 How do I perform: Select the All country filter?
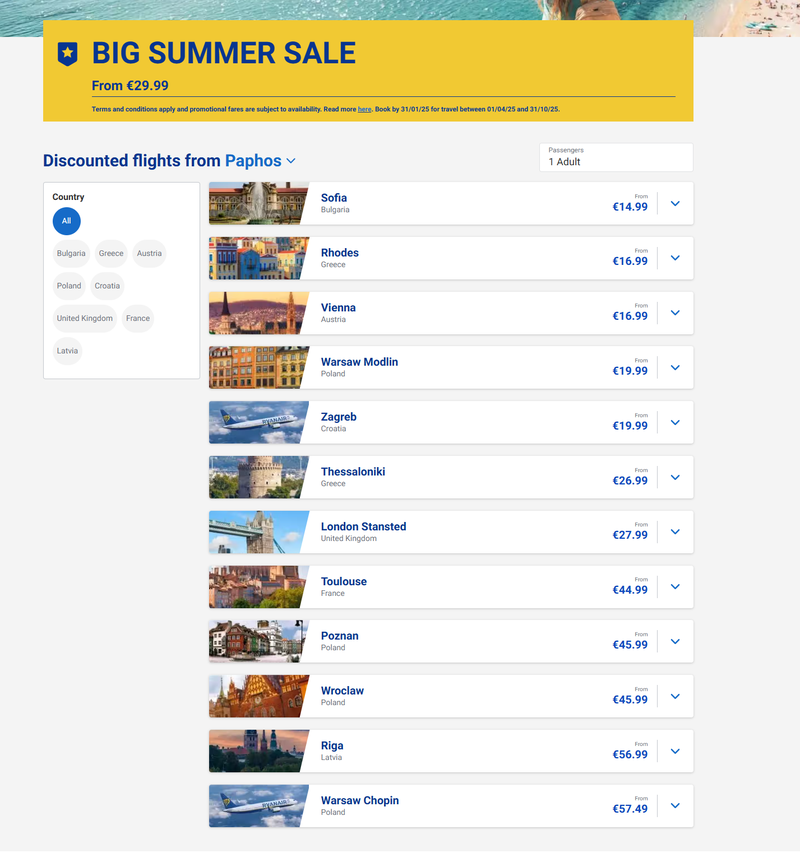point(66,221)
